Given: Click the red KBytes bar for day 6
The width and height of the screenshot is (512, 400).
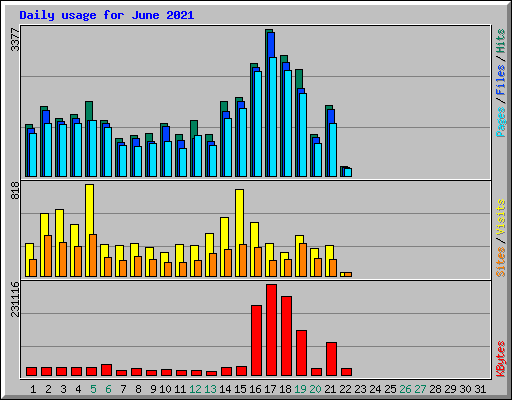Looking at the screenshot, I should [x=106, y=370].
